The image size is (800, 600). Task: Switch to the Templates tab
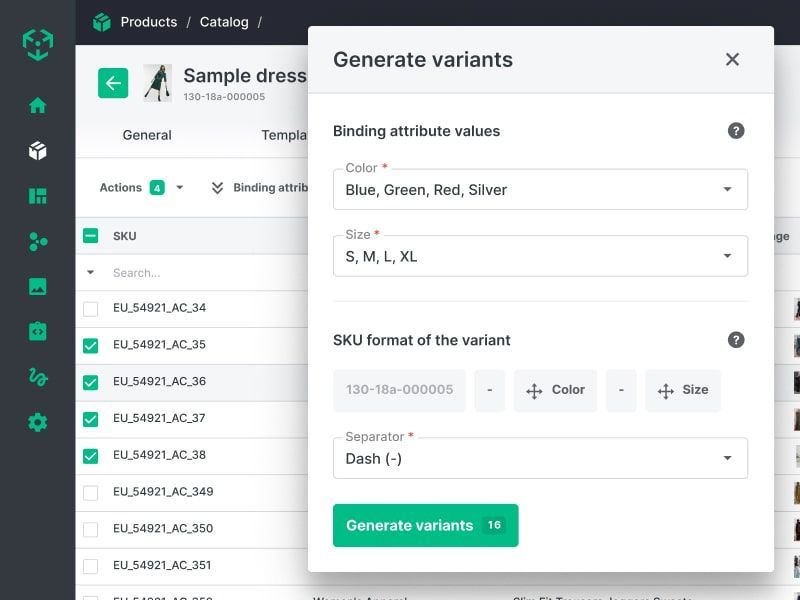coord(284,135)
